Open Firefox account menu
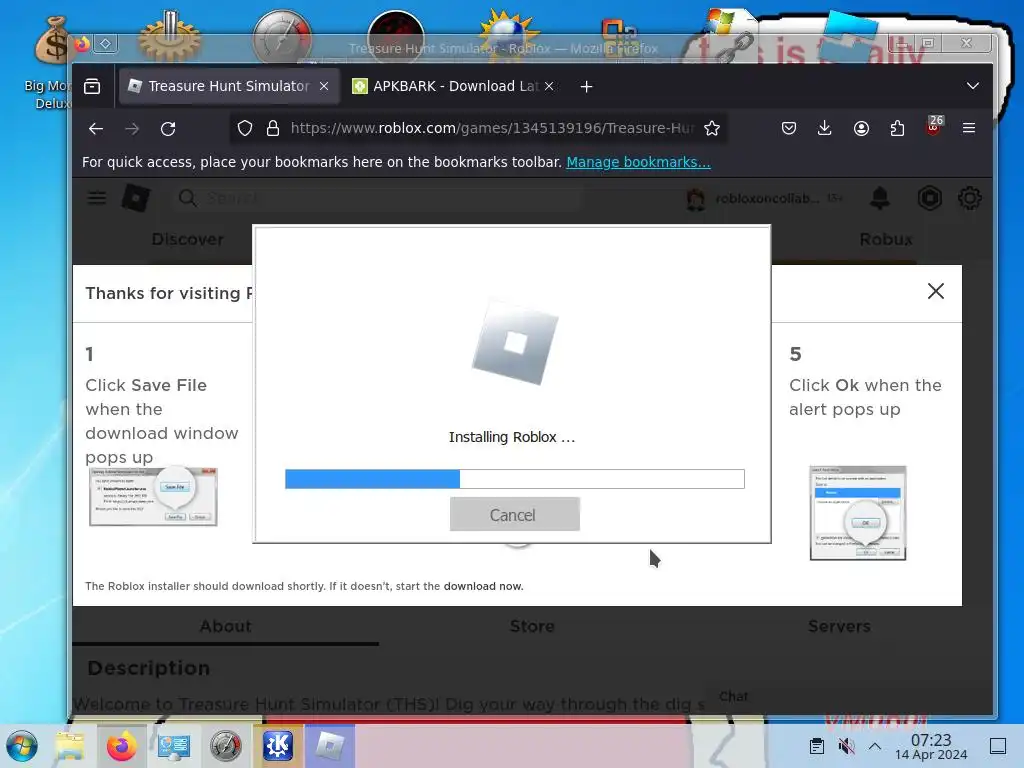This screenshot has width=1024, height=768. [861, 129]
